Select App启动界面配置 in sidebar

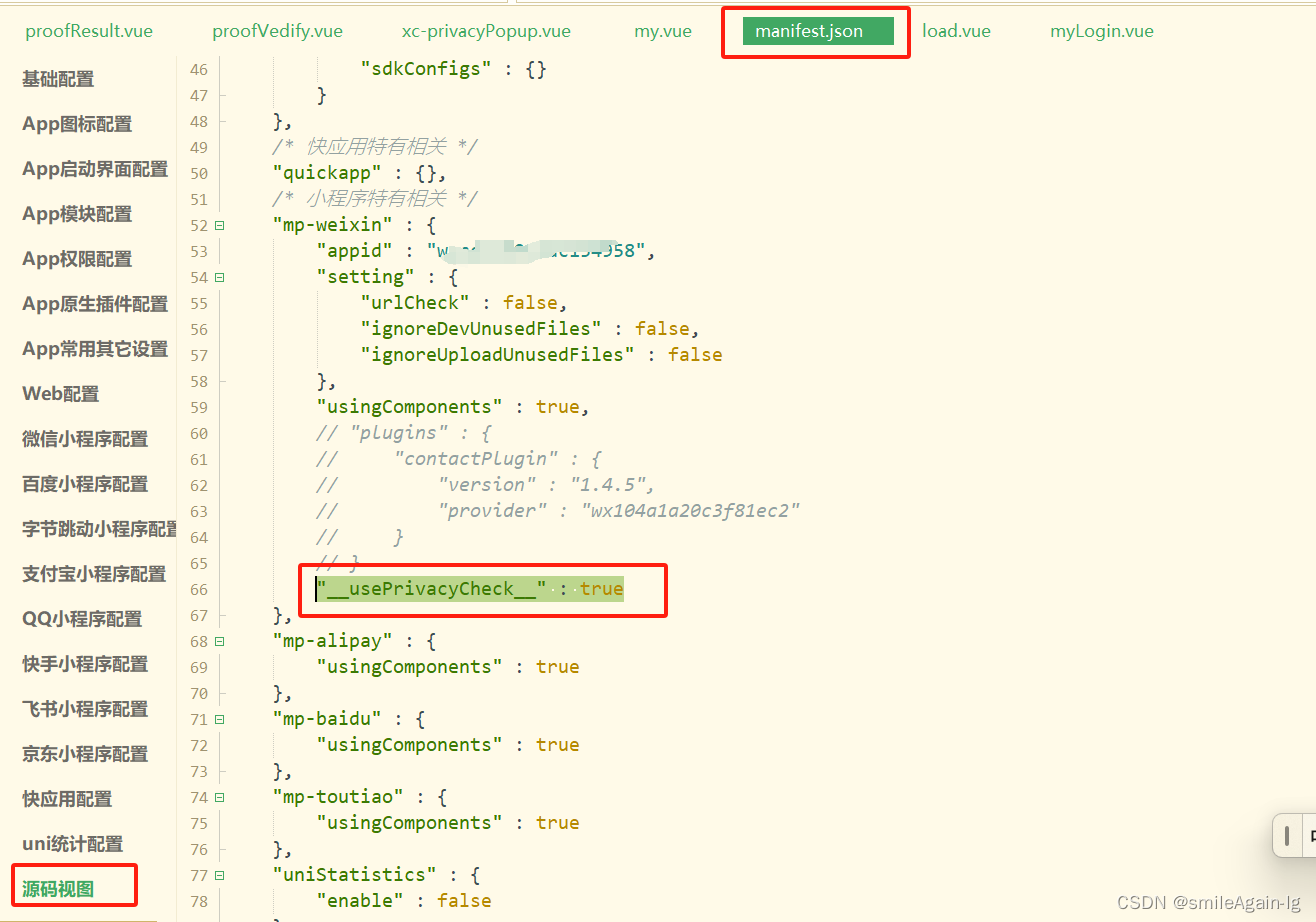point(95,169)
